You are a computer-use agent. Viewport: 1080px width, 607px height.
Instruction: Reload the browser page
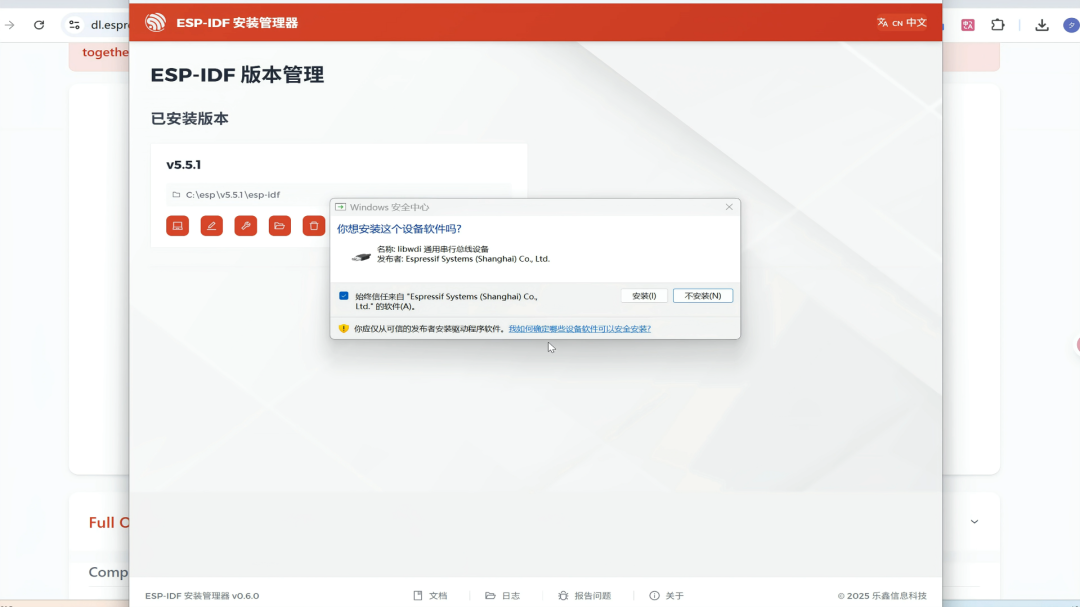[x=39, y=25]
